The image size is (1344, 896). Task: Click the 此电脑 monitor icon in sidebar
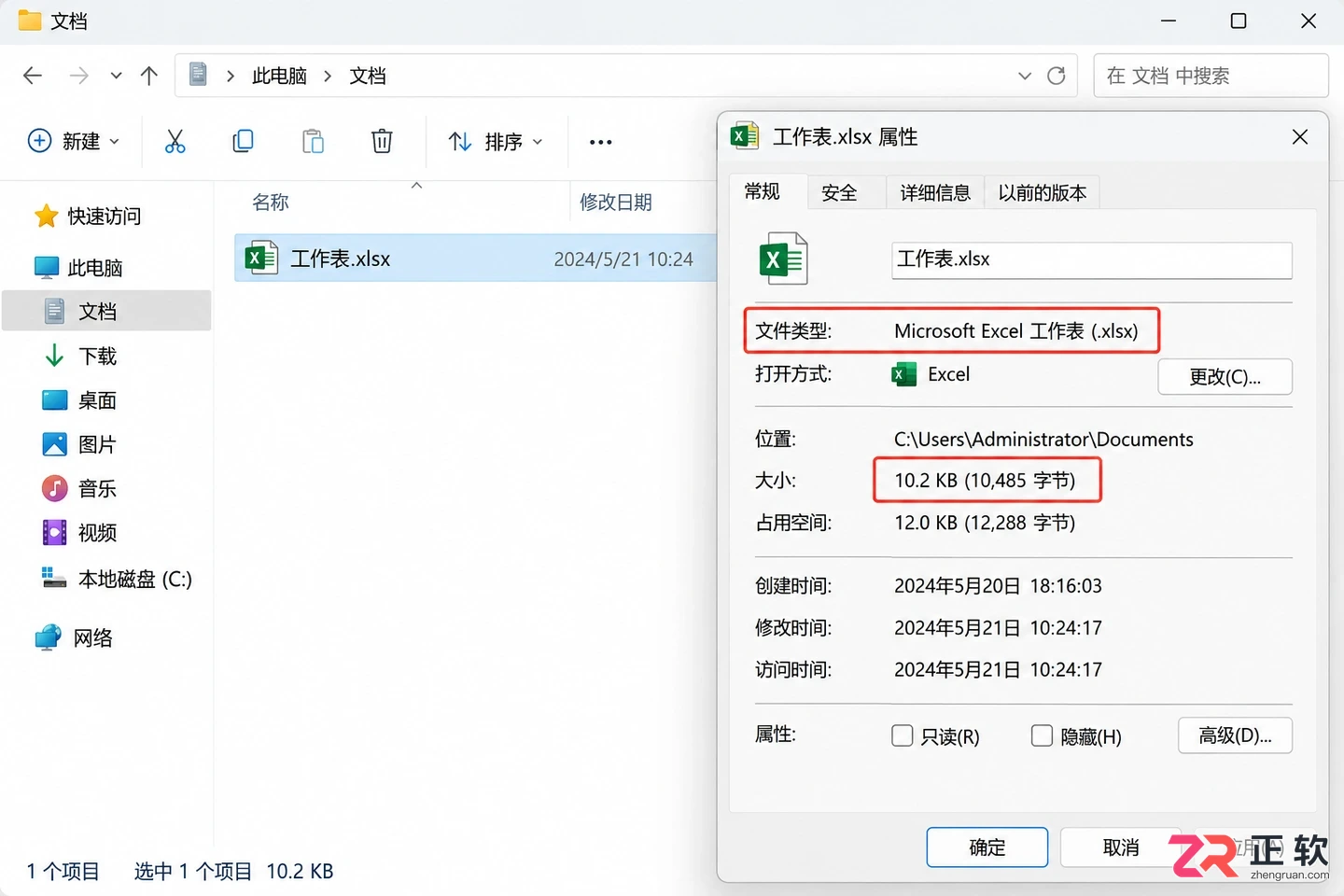click(x=47, y=268)
